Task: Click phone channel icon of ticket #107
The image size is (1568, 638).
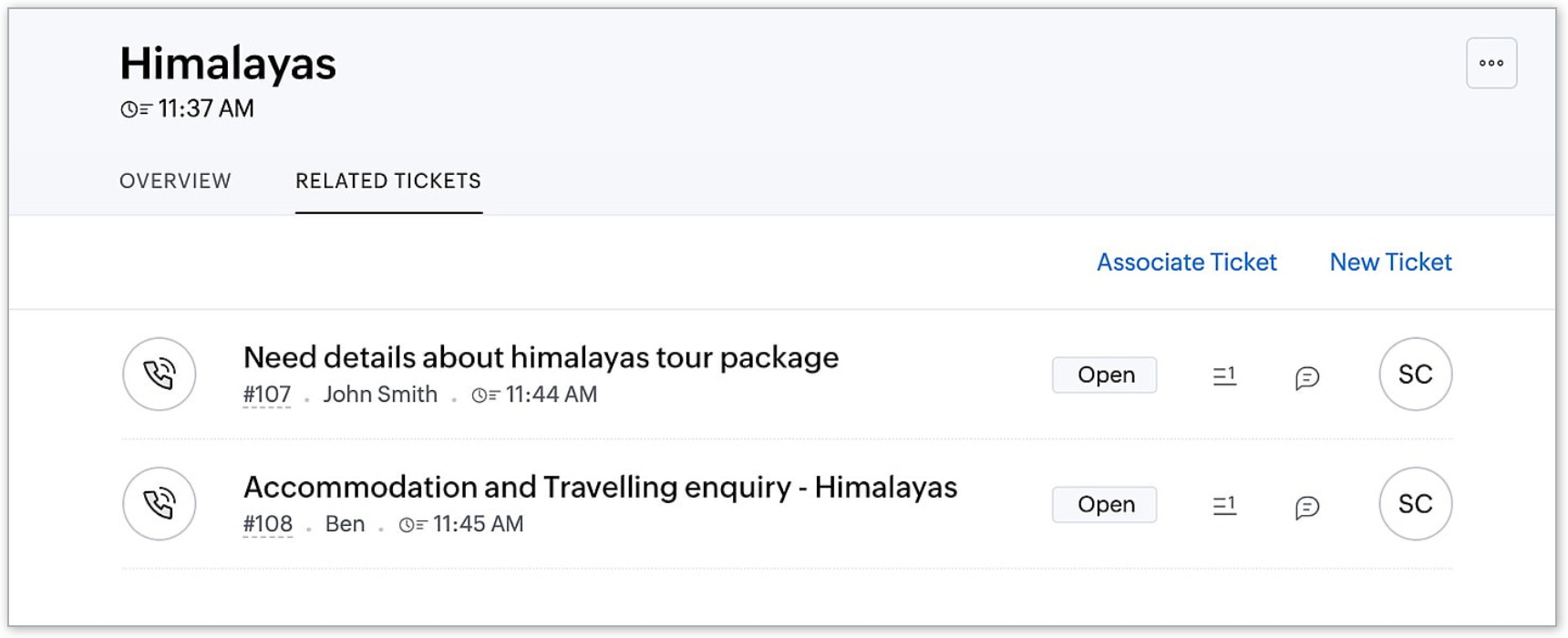Action: [x=160, y=375]
